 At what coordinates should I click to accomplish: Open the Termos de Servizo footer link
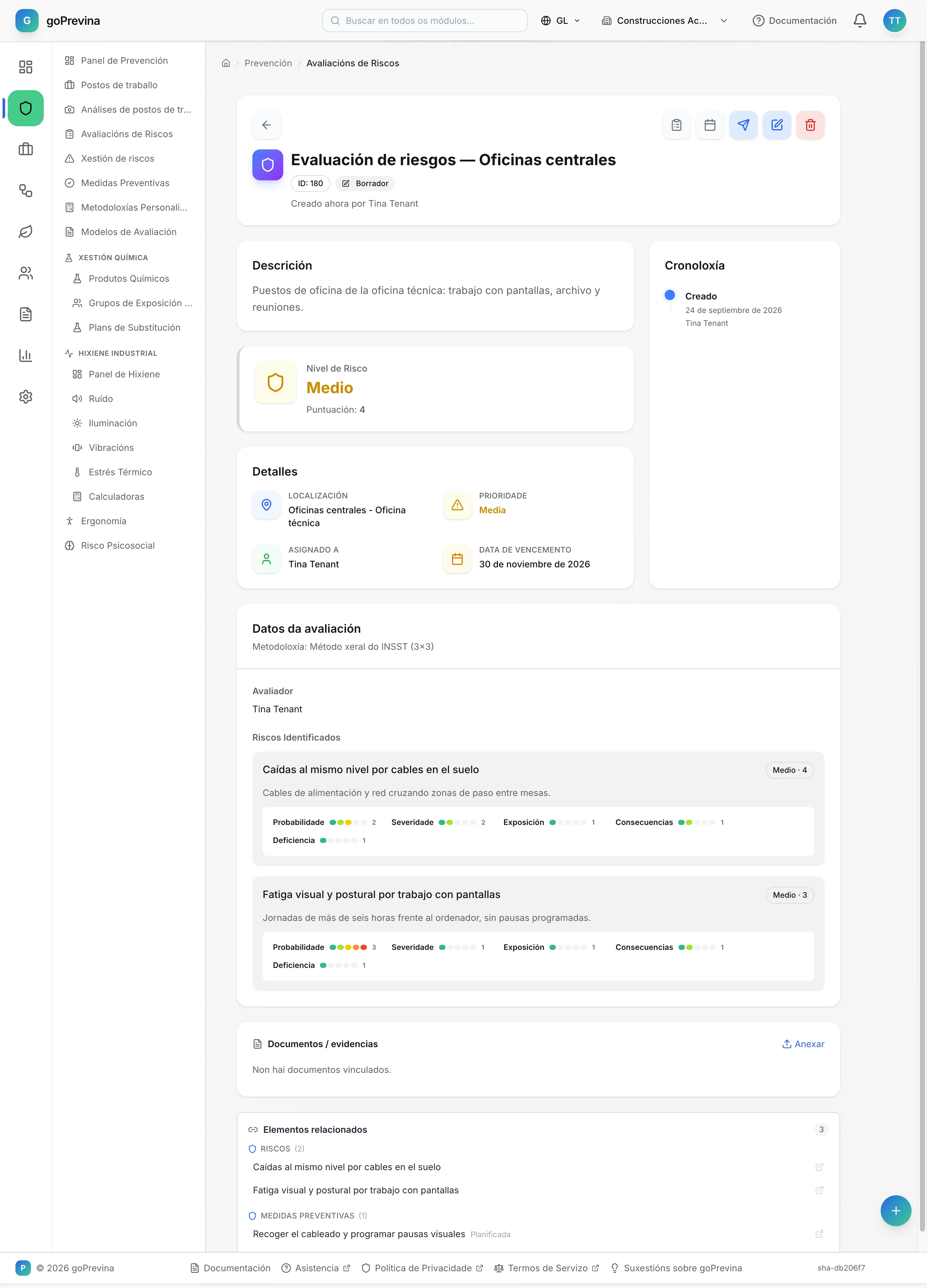click(x=547, y=1268)
